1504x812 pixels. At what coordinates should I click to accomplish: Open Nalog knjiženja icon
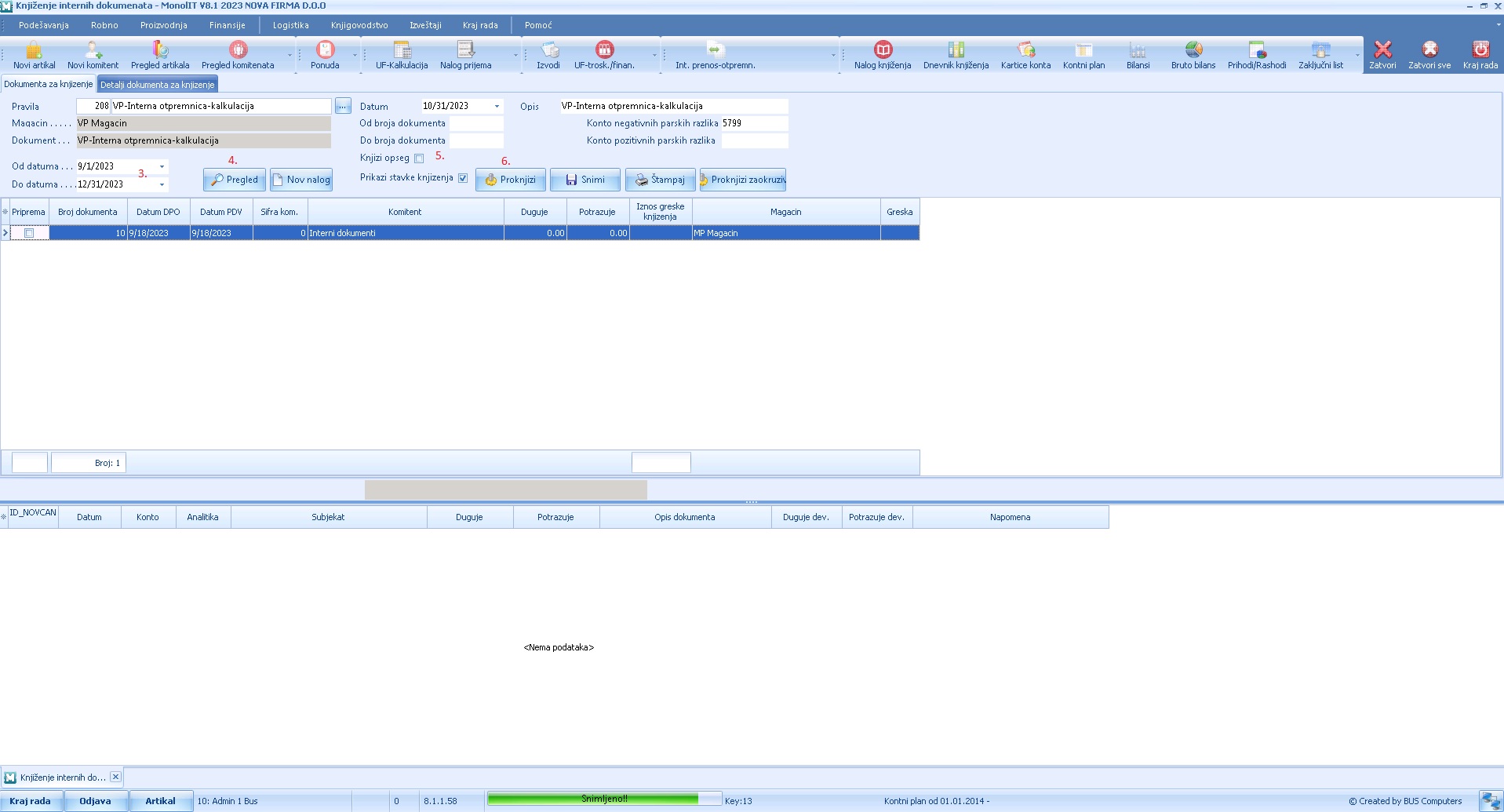click(x=883, y=55)
